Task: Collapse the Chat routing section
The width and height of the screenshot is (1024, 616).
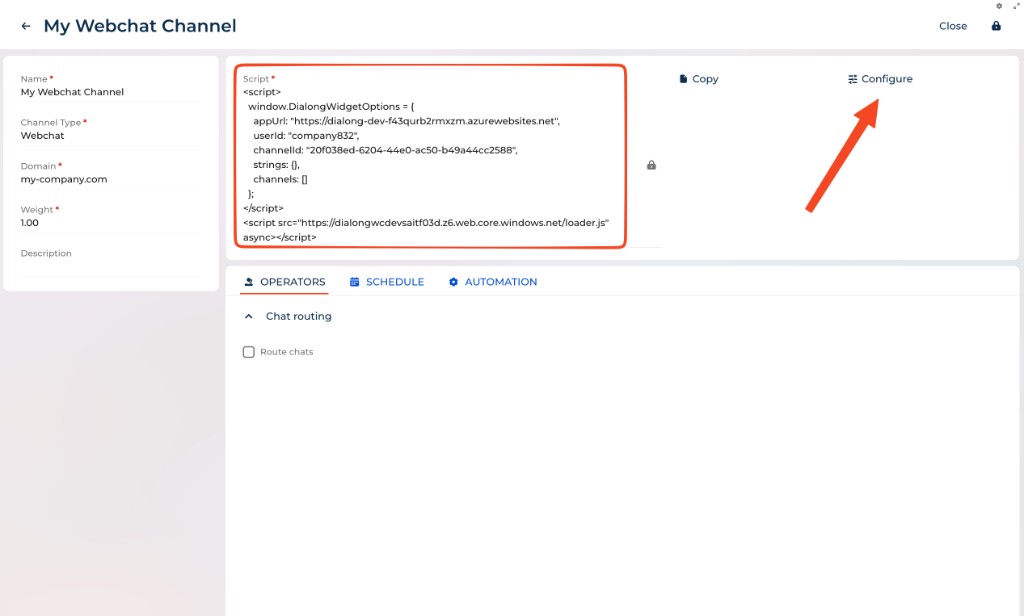Action: pos(248,316)
